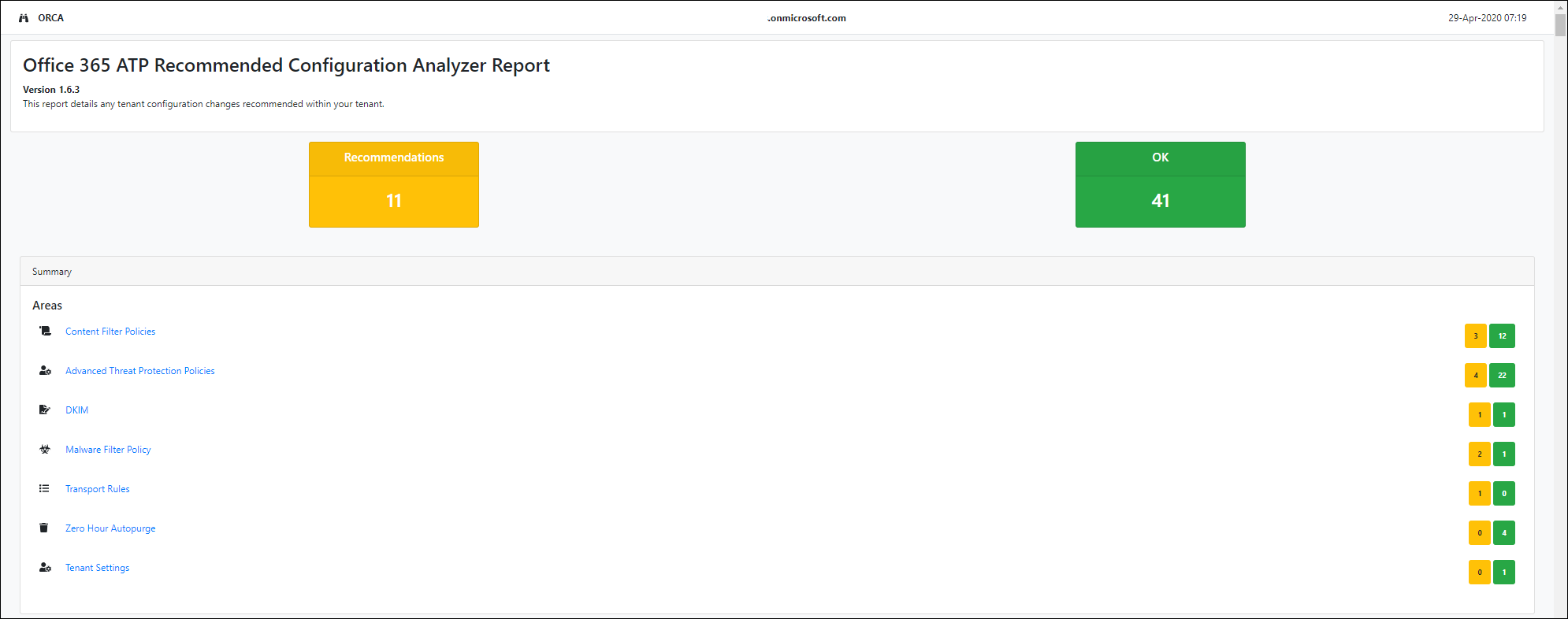The height and width of the screenshot is (619, 1568).
Task: Click the Content Filter Policies scroll icon
Action: pos(45,332)
